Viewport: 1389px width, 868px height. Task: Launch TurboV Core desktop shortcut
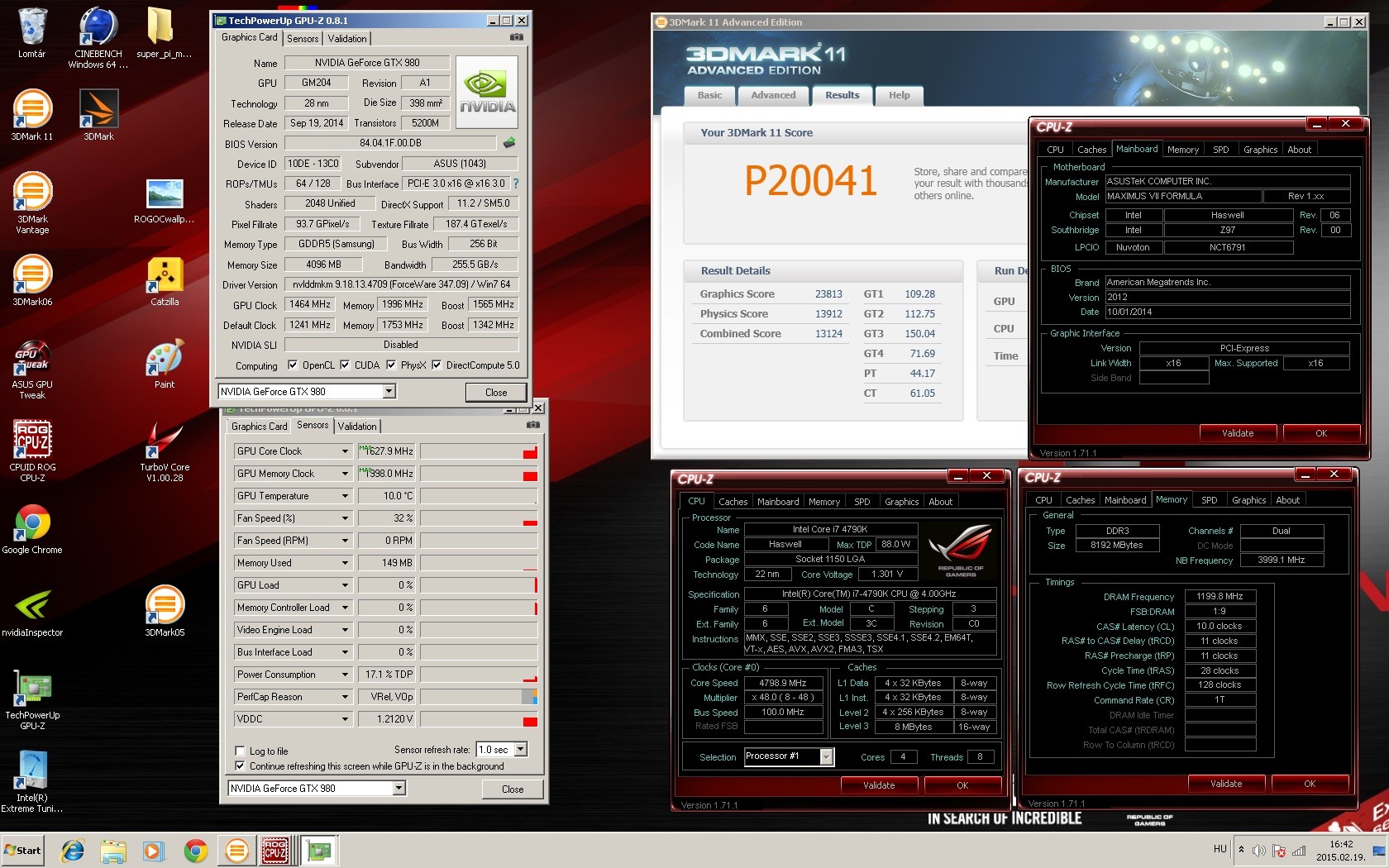click(164, 451)
